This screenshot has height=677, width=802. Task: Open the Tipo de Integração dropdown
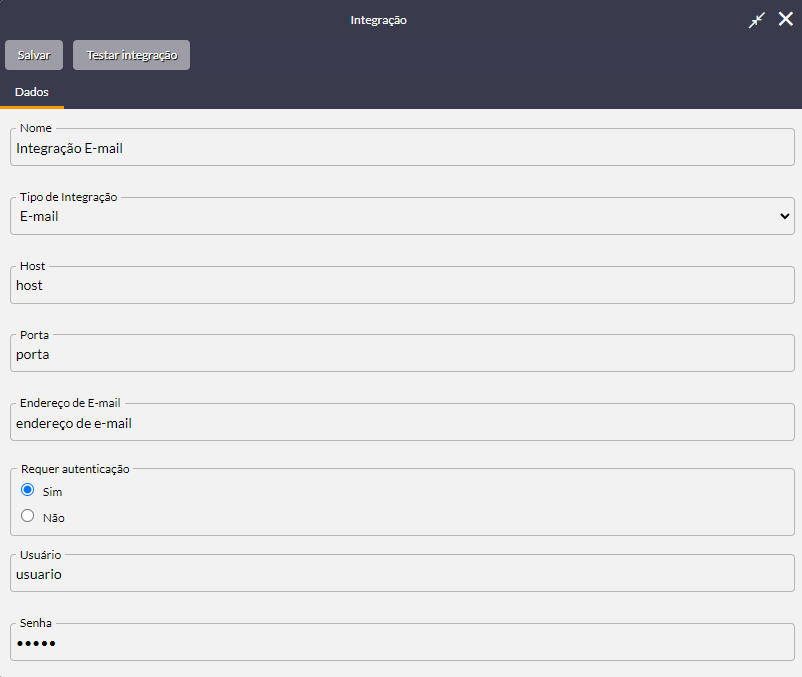coord(402,217)
